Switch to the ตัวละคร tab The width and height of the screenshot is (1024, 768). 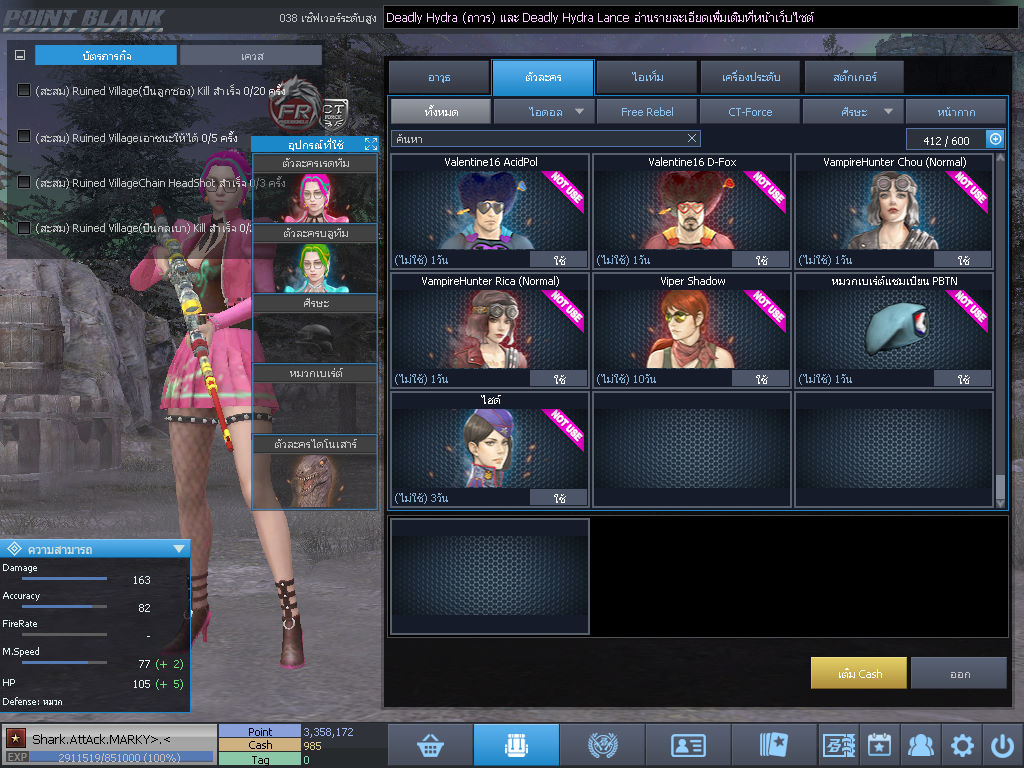tap(543, 77)
